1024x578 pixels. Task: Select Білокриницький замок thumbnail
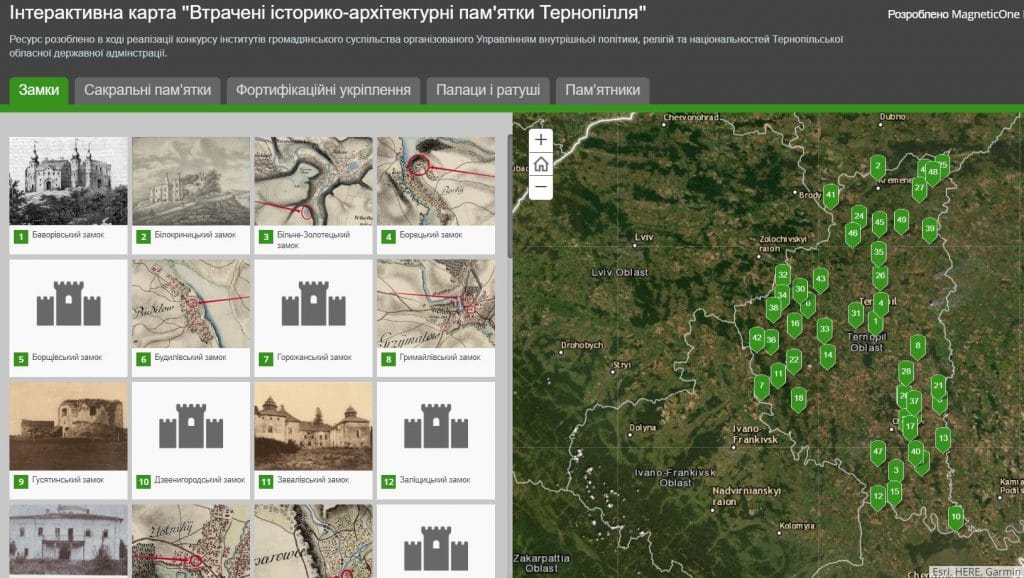tap(191, 181)
